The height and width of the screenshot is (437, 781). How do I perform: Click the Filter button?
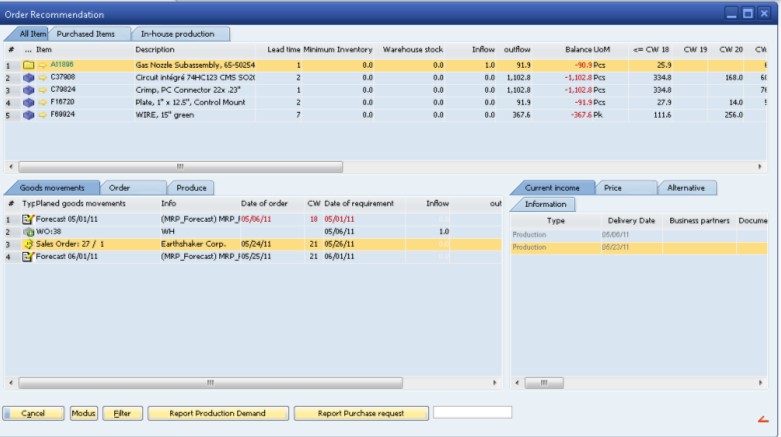121,413
